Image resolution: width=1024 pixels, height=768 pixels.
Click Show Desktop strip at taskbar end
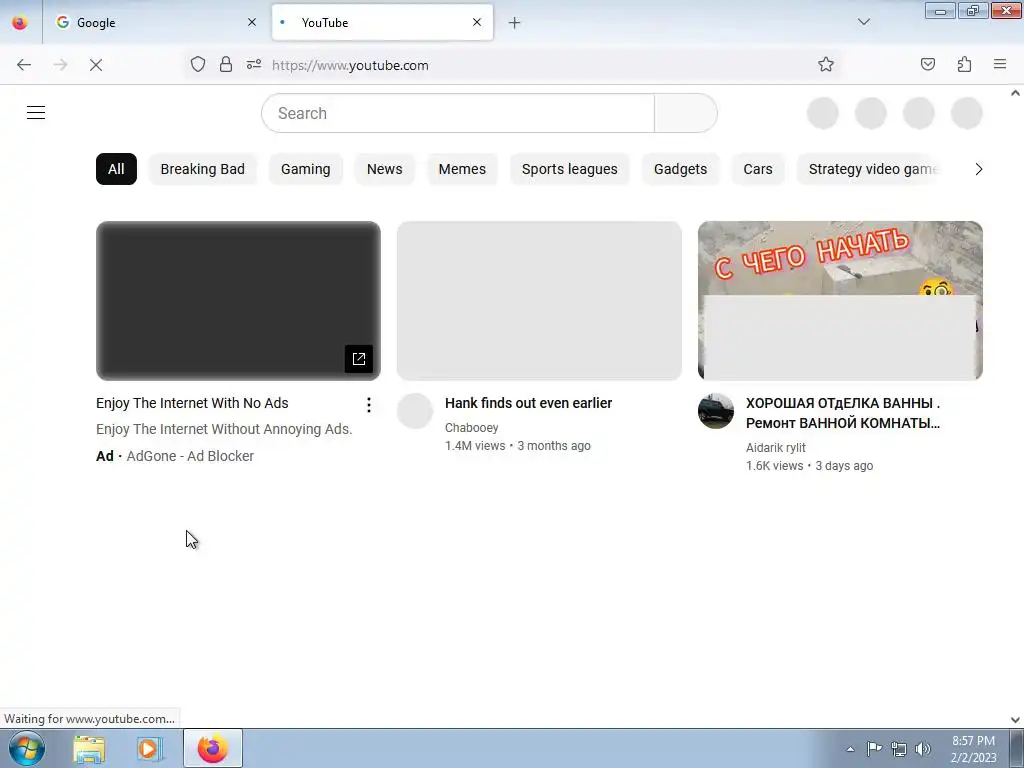click(1017, 748)
